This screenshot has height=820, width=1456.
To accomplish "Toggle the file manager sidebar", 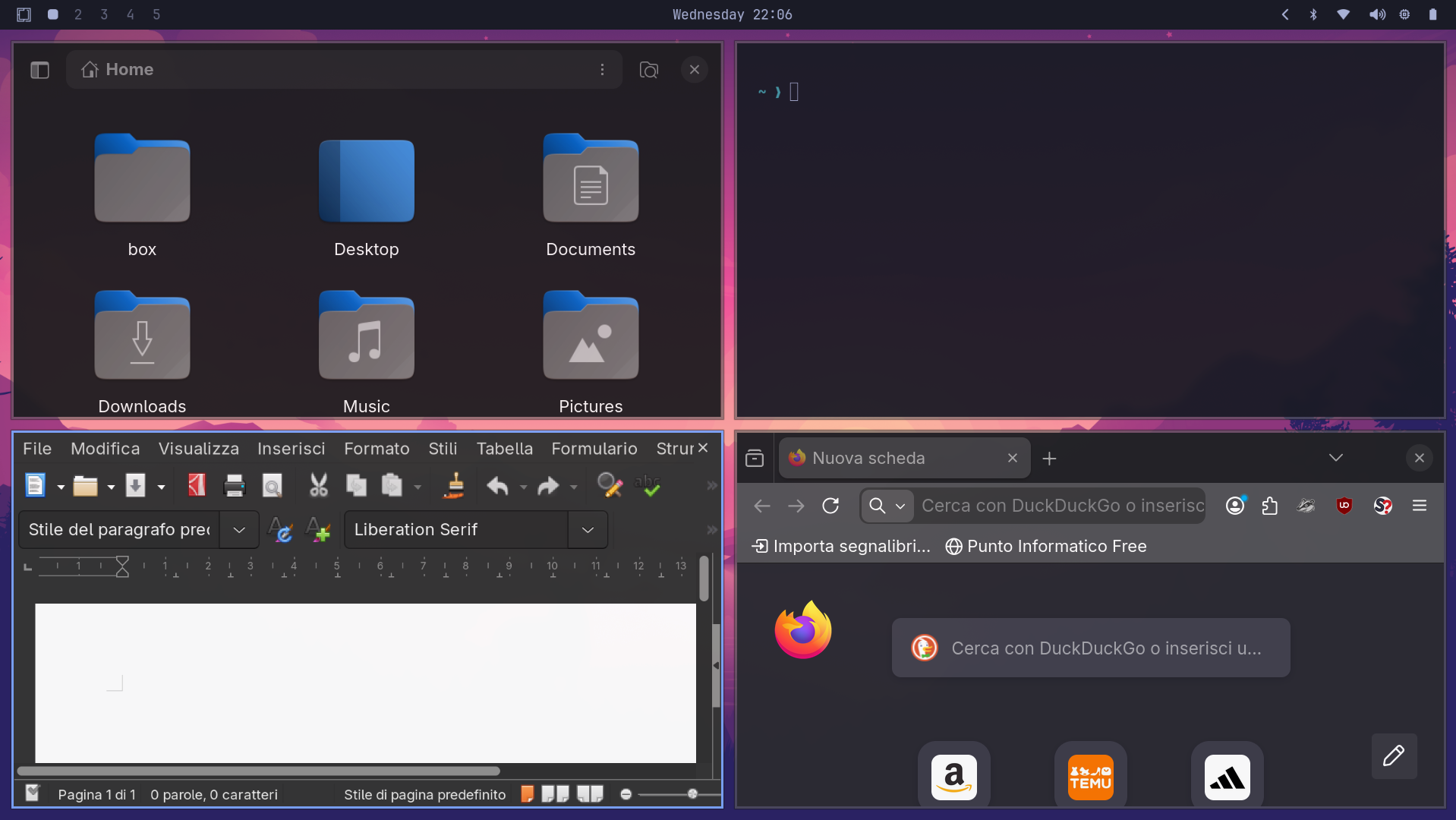I will (x=39, y=70).
